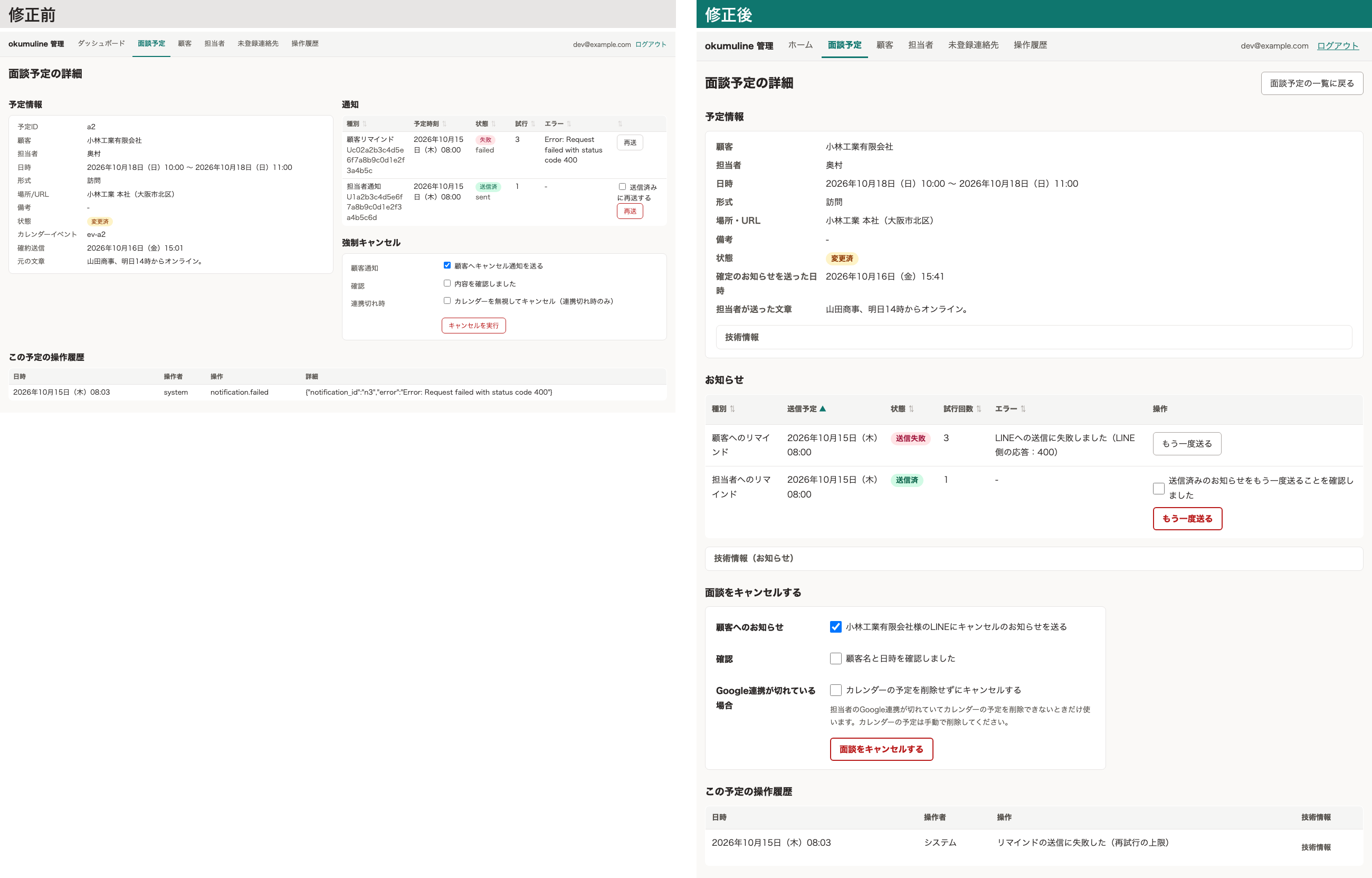1372x878 pixels.
Task: Expand 技術情報 under 予定情報 in 修正後
Action: 1033,337
